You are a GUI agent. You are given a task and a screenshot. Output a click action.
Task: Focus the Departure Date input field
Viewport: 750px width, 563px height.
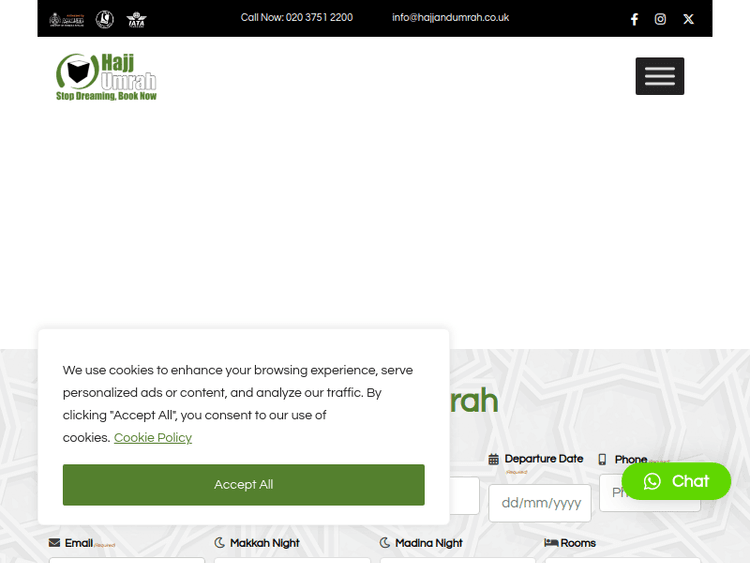coord(539,503)
